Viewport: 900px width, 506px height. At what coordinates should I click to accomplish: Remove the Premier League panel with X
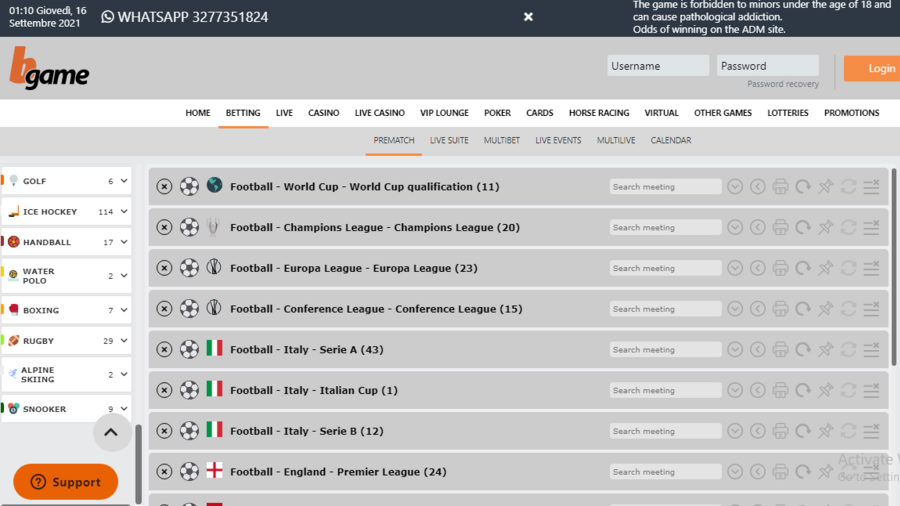pyautogui.click(x=164, y=472)
